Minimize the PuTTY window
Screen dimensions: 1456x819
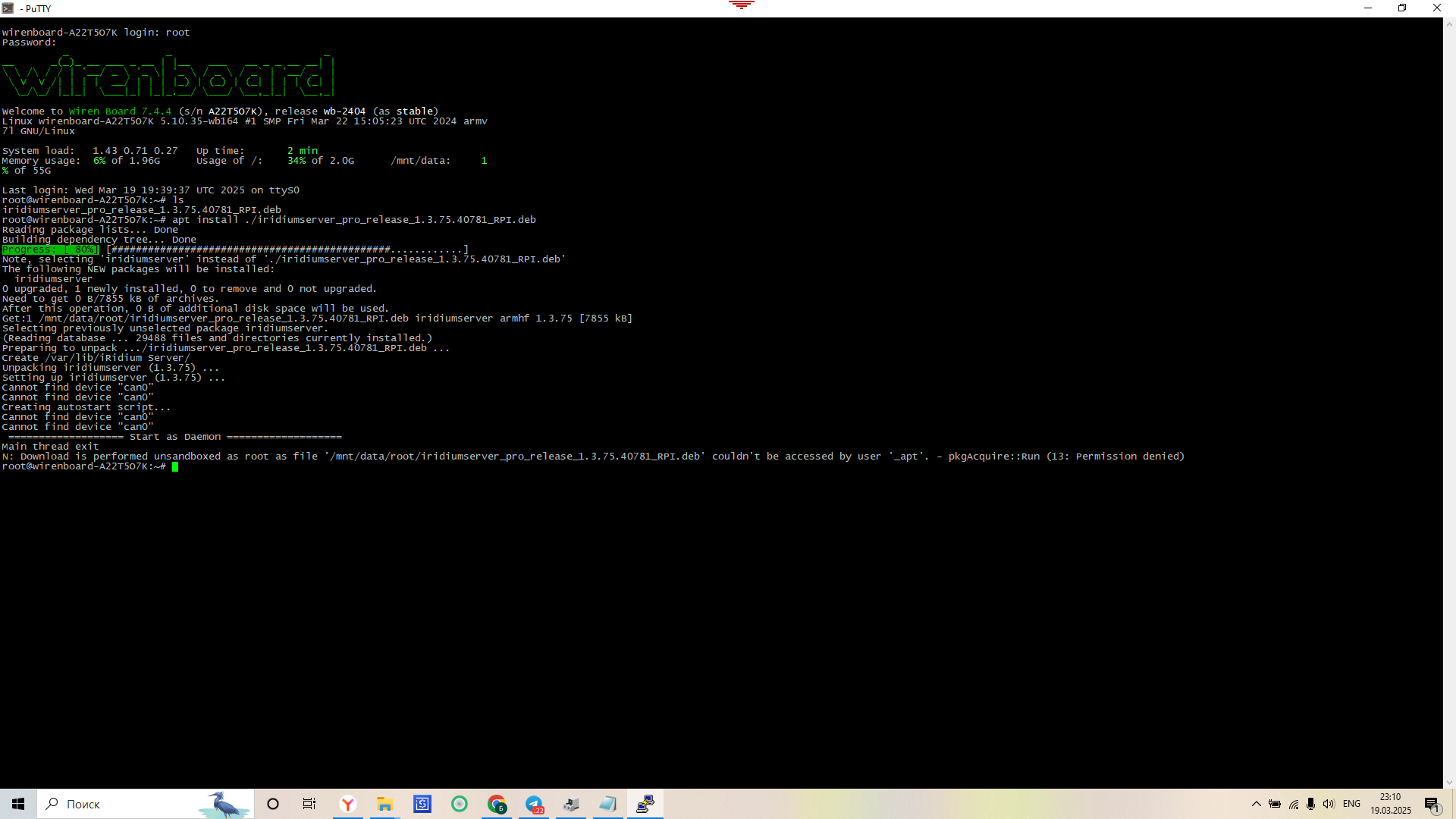point(1368,8)
